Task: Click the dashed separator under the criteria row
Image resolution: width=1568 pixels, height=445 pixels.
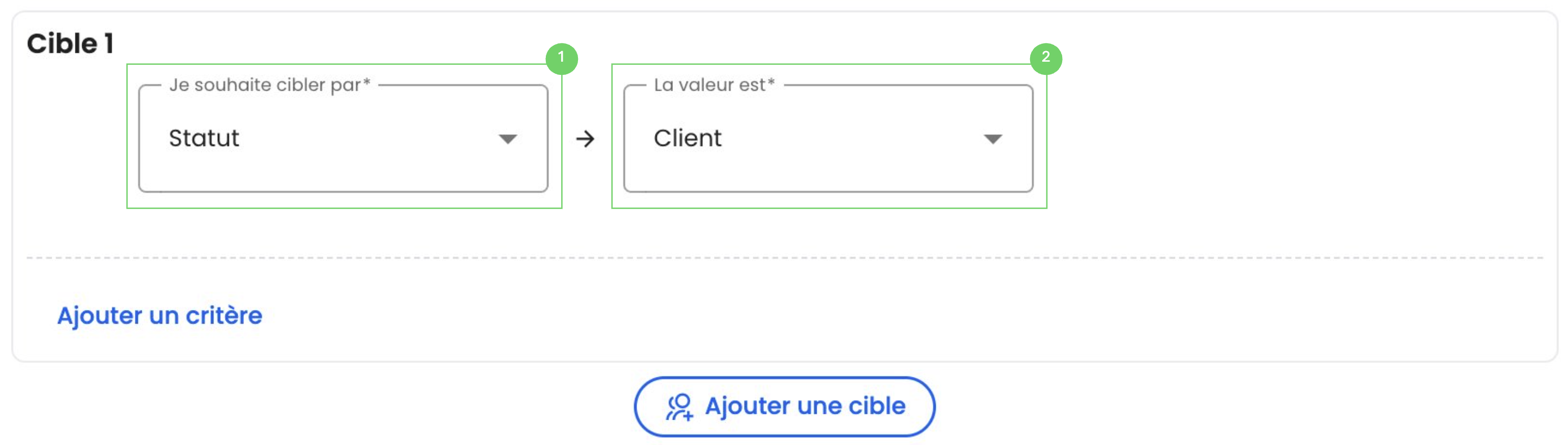Action: (x=785, y=257)
